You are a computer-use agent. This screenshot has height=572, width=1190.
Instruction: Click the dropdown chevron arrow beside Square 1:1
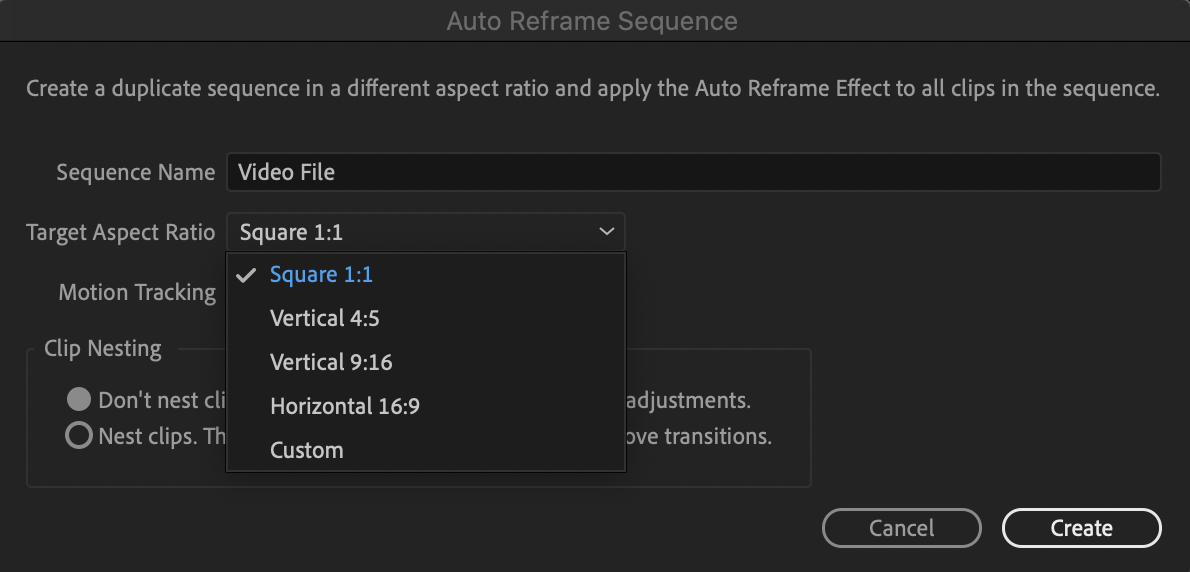(606, 232)
